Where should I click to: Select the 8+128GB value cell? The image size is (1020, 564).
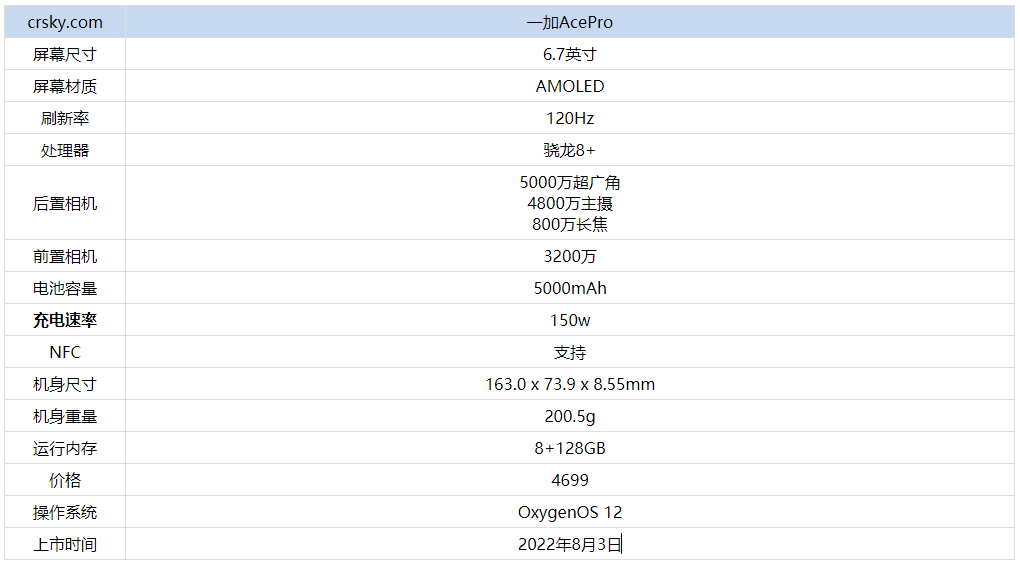click(x=570, y=448)
